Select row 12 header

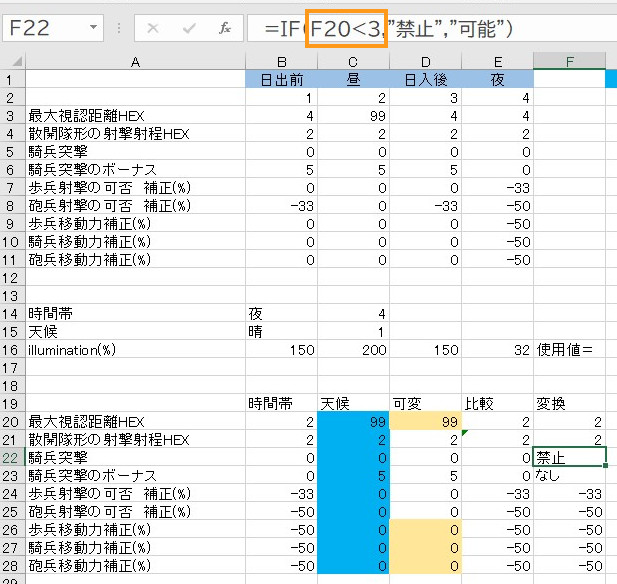coord(13,278)
